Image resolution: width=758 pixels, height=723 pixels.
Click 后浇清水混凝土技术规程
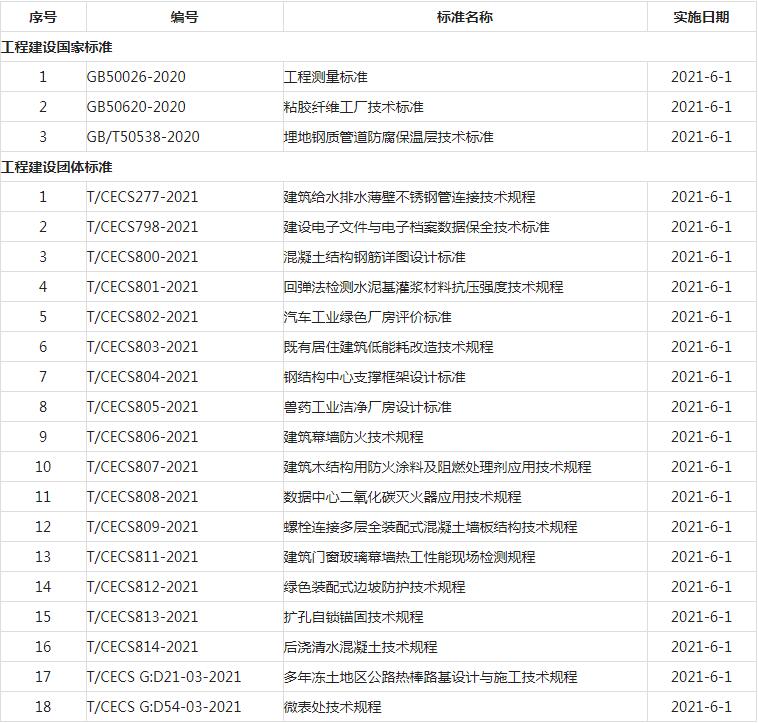pos(361,646)
